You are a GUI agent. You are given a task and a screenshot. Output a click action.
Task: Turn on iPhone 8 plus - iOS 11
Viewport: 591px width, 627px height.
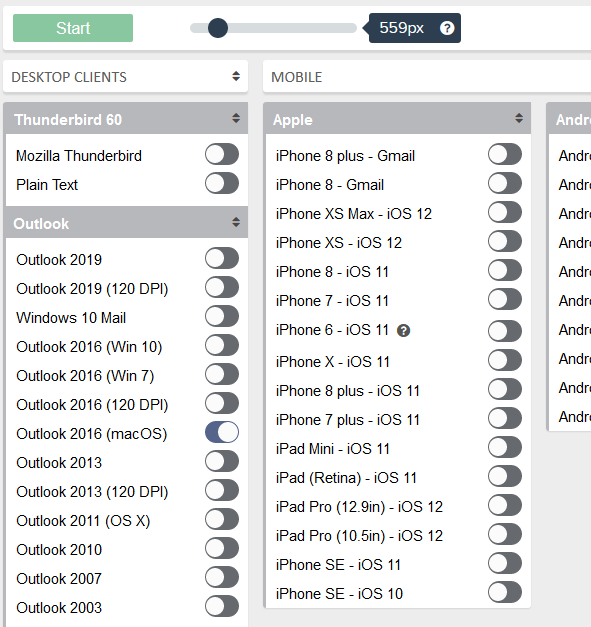click(505, 389)
